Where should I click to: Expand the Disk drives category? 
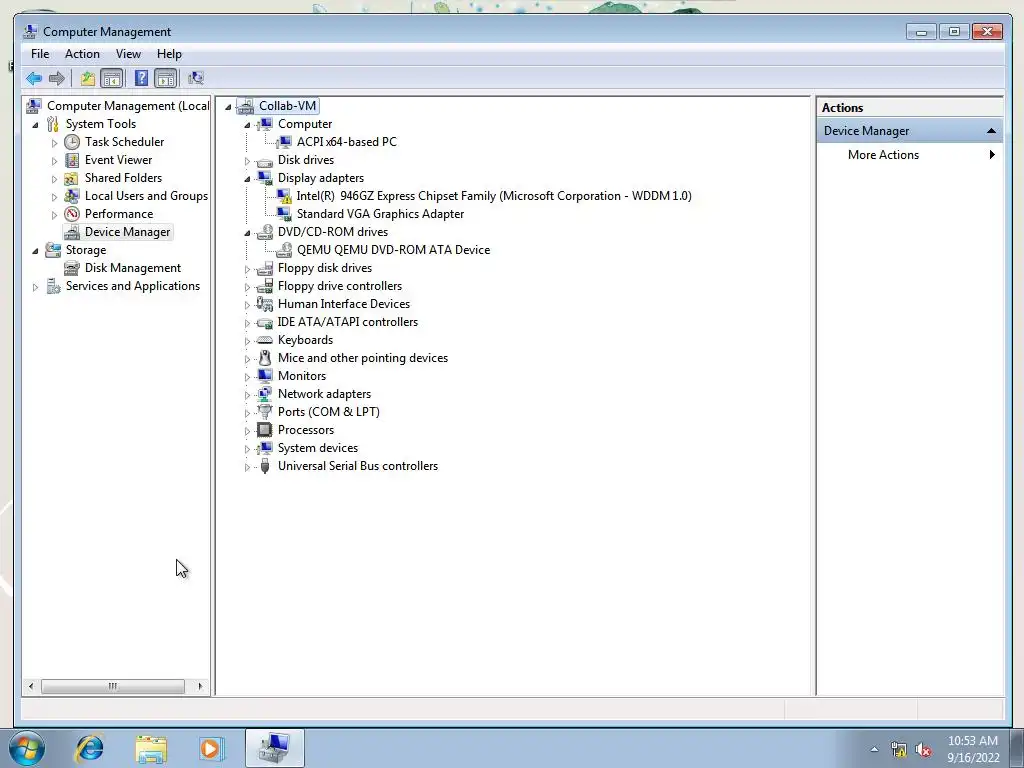click(247, 161)
